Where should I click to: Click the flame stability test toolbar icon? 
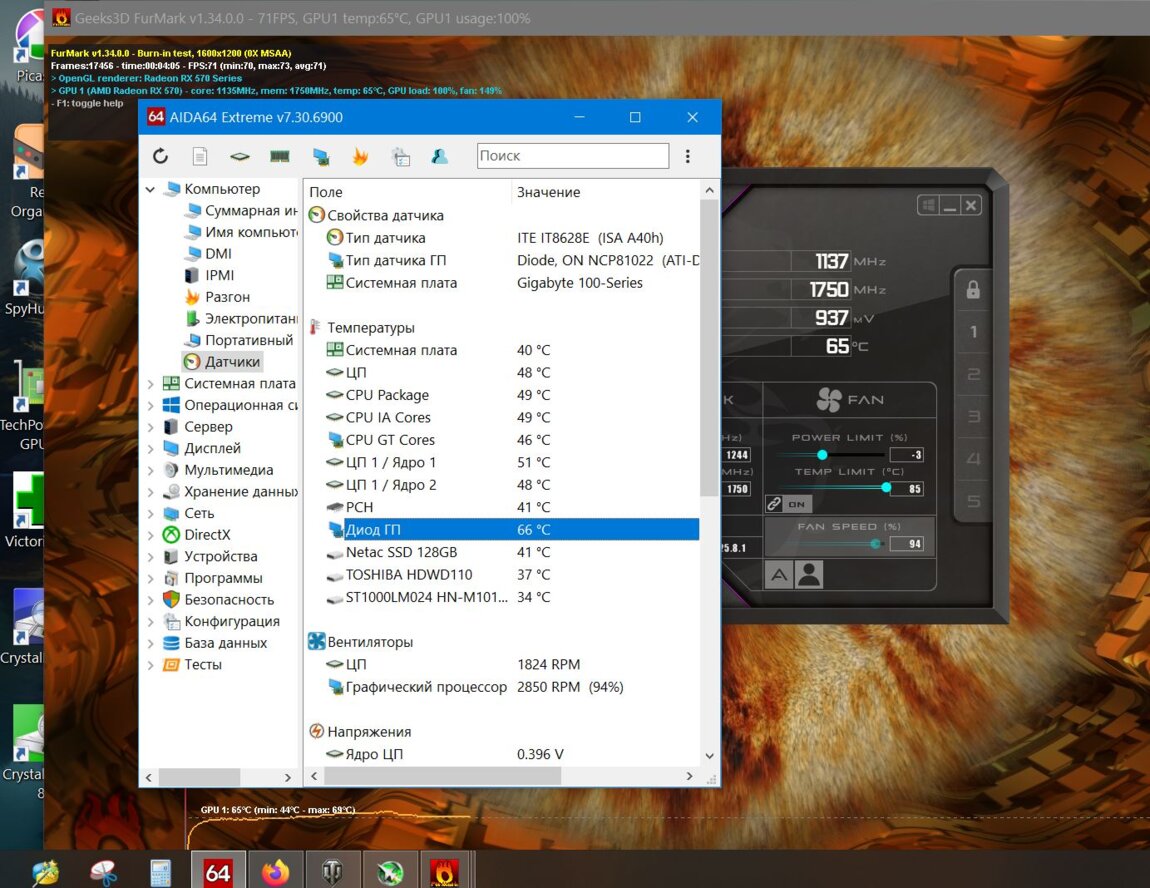(x=360, y=156)
